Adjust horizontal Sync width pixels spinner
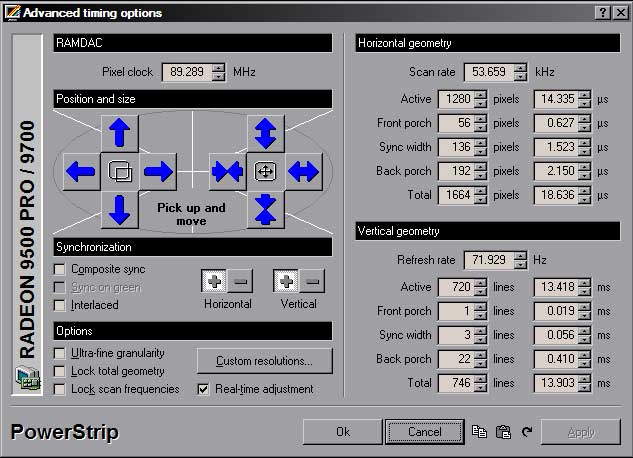The width and height of the screenshot is (633, 458). click(x=480, y=147)
